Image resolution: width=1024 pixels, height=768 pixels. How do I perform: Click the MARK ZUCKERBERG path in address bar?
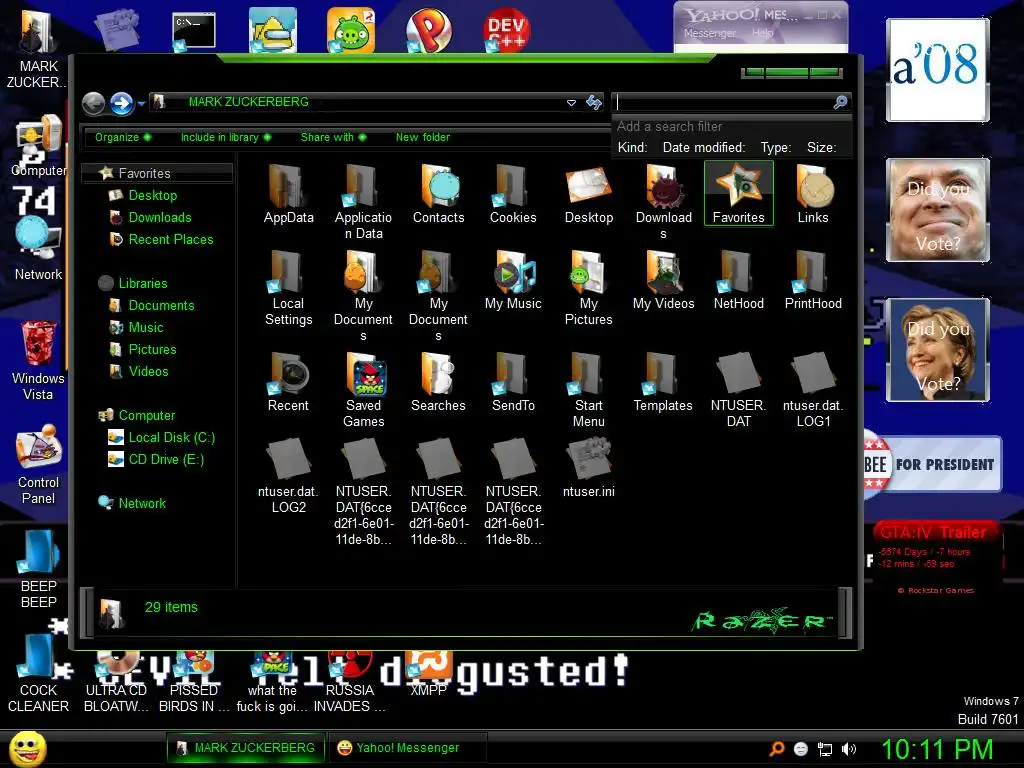pyautogui.click(x=248, y=102)
